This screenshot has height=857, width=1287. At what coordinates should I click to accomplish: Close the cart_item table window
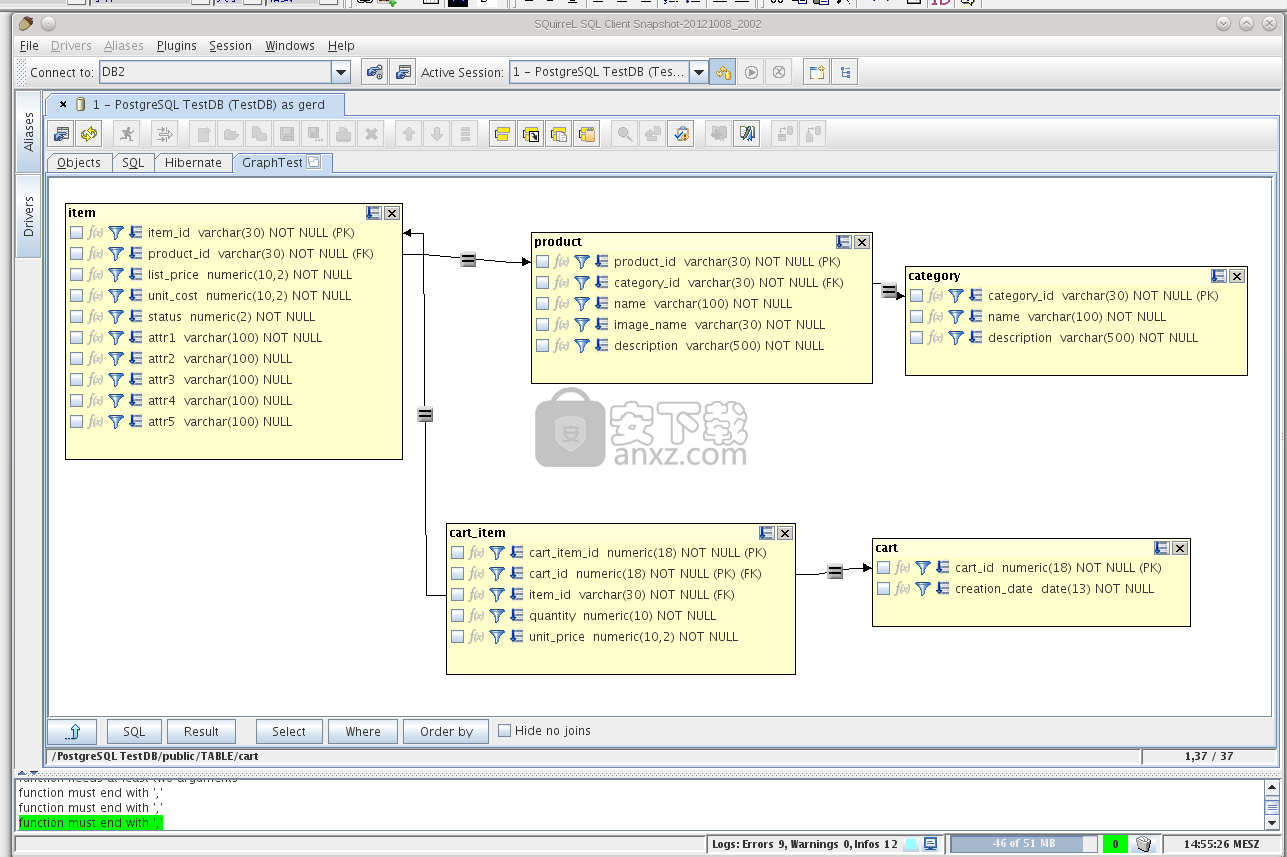point(785,533)
